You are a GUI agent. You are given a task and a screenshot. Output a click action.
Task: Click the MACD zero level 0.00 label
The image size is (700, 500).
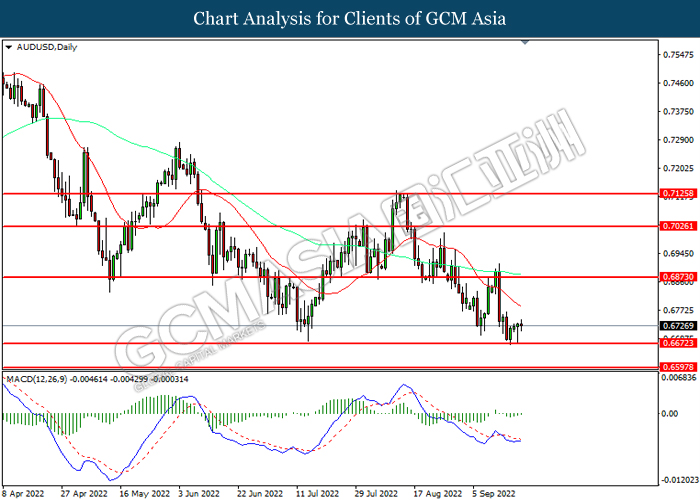click(x=670, y=413)
